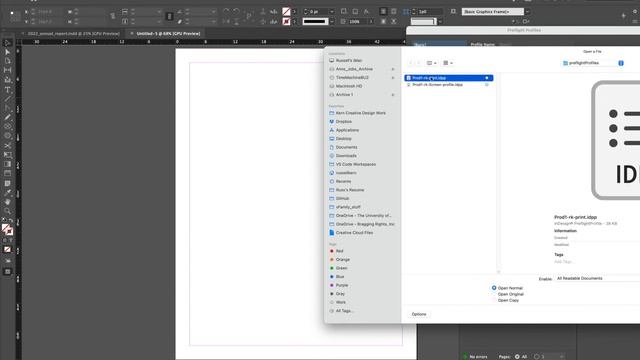
Task: Open the stroke weight dropdown showing 0 pt
Action: pos(331,11)
